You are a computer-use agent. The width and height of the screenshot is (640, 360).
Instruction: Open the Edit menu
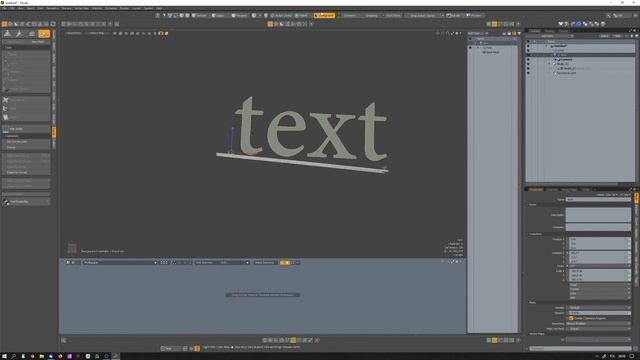12,8
